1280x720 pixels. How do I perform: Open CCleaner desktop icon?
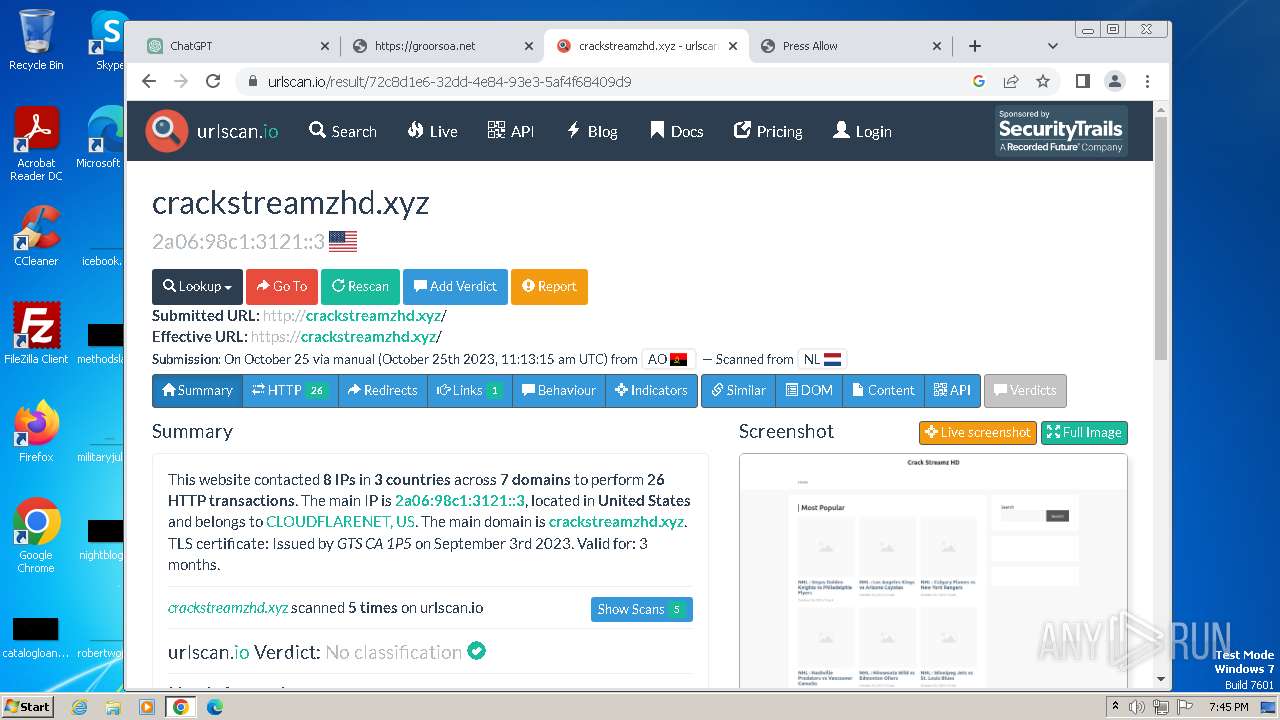[x=36, y=236]
